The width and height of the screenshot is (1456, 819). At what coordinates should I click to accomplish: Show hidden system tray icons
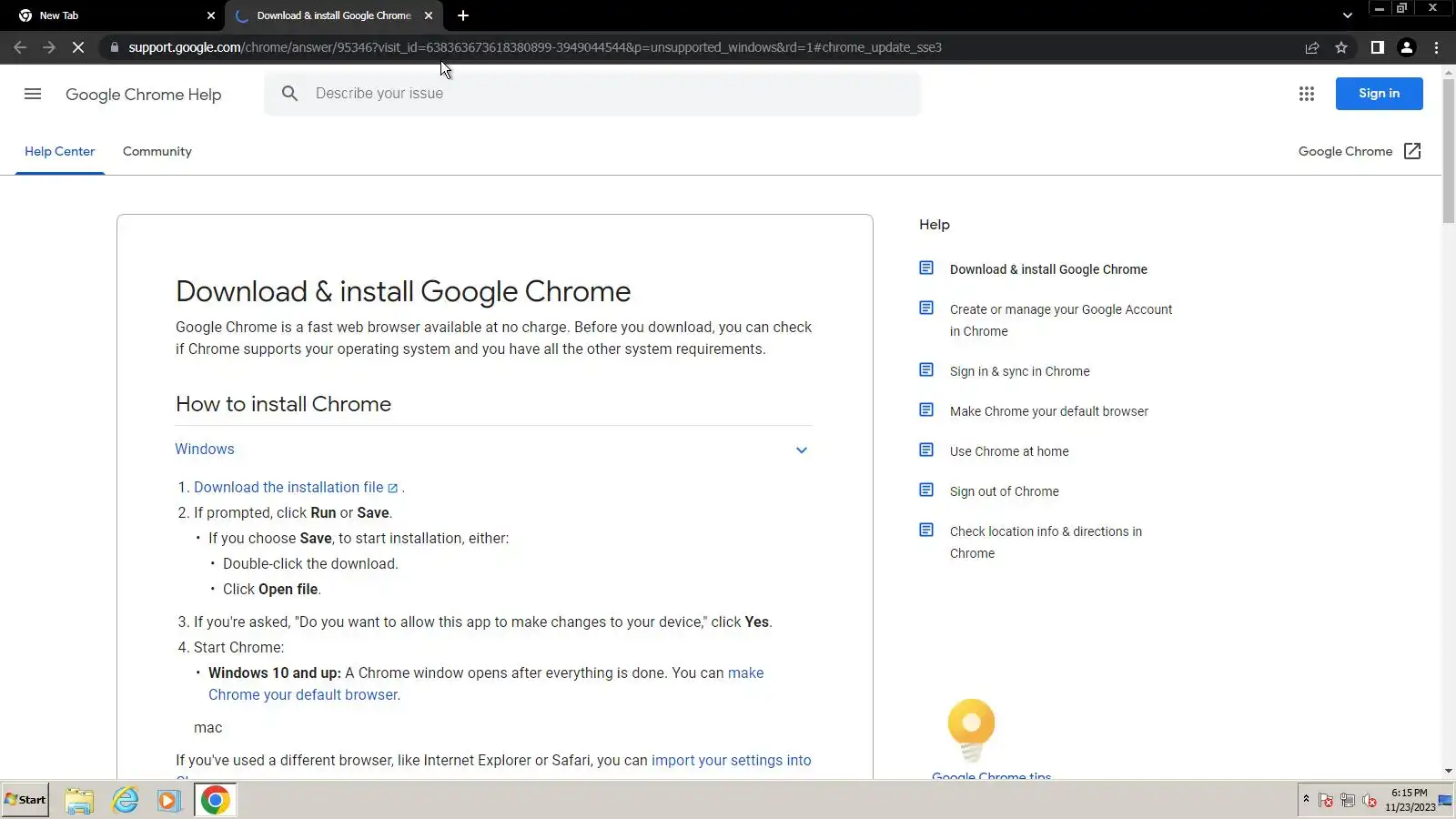1306,799
